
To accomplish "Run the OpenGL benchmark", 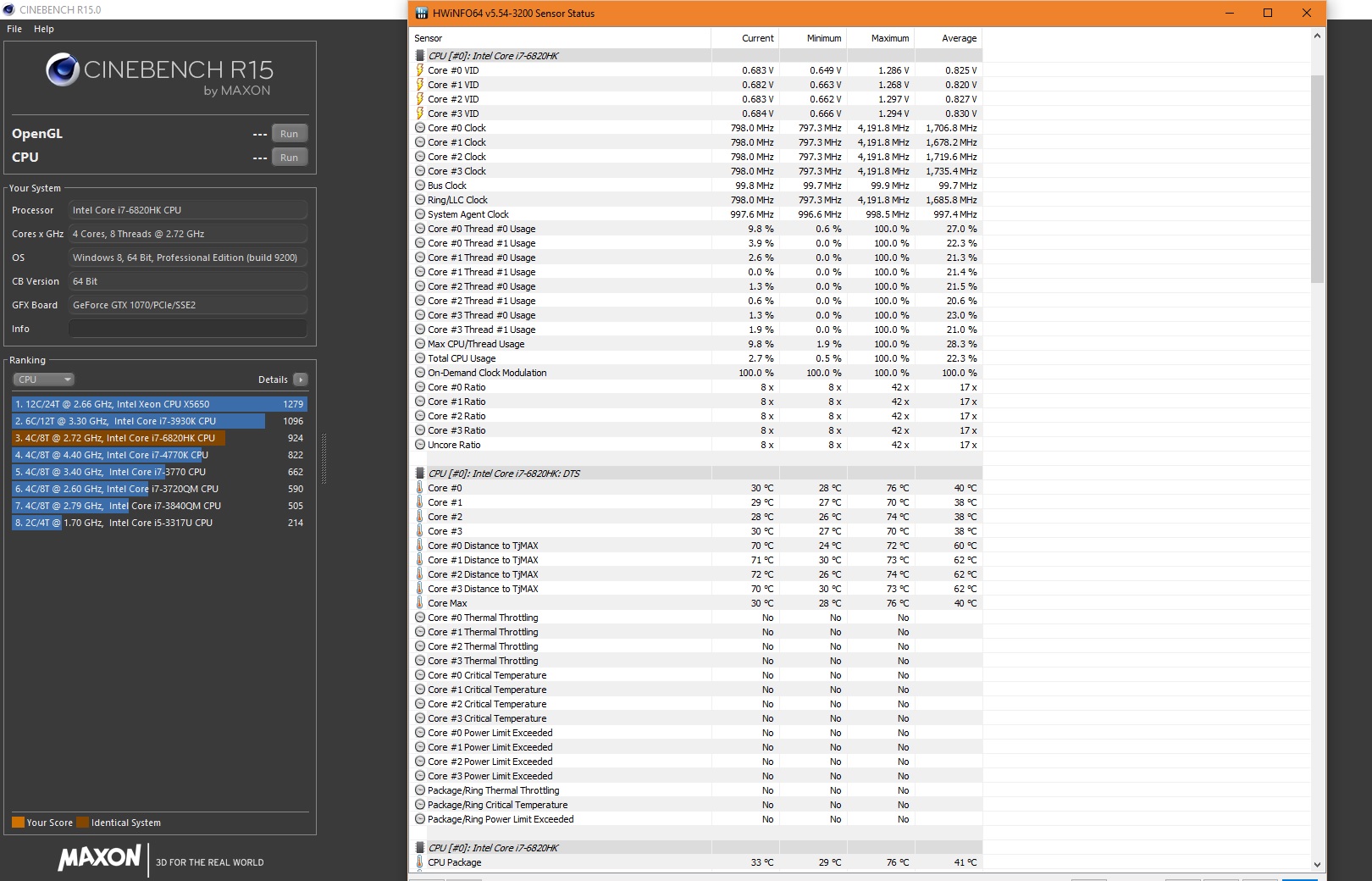I will pyautogui.click(x=289, y=134).
